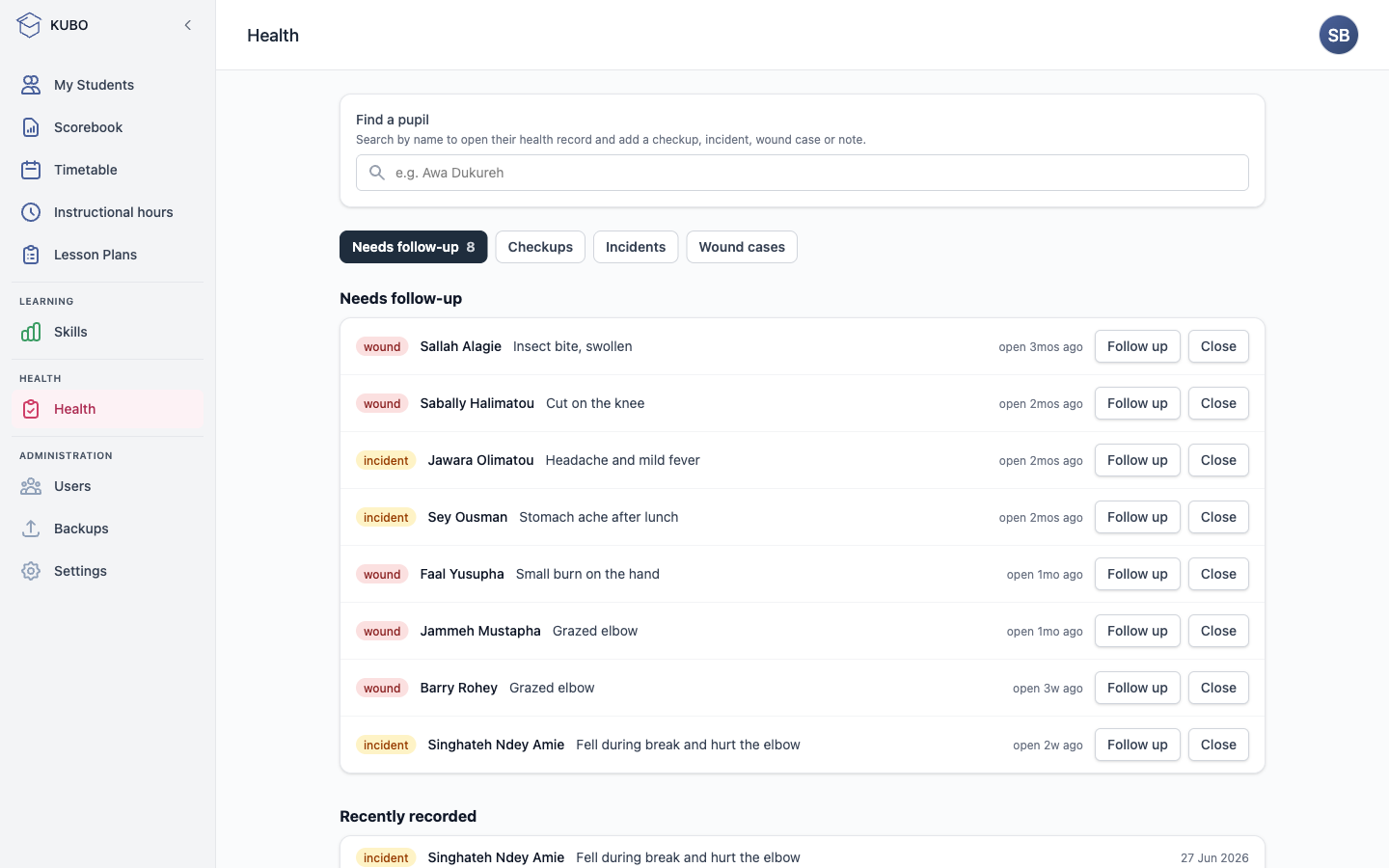Viewport: 1389px width, 868px height.
Task: Click pupil name Barry Rohey
Action: tap(458, 688)
